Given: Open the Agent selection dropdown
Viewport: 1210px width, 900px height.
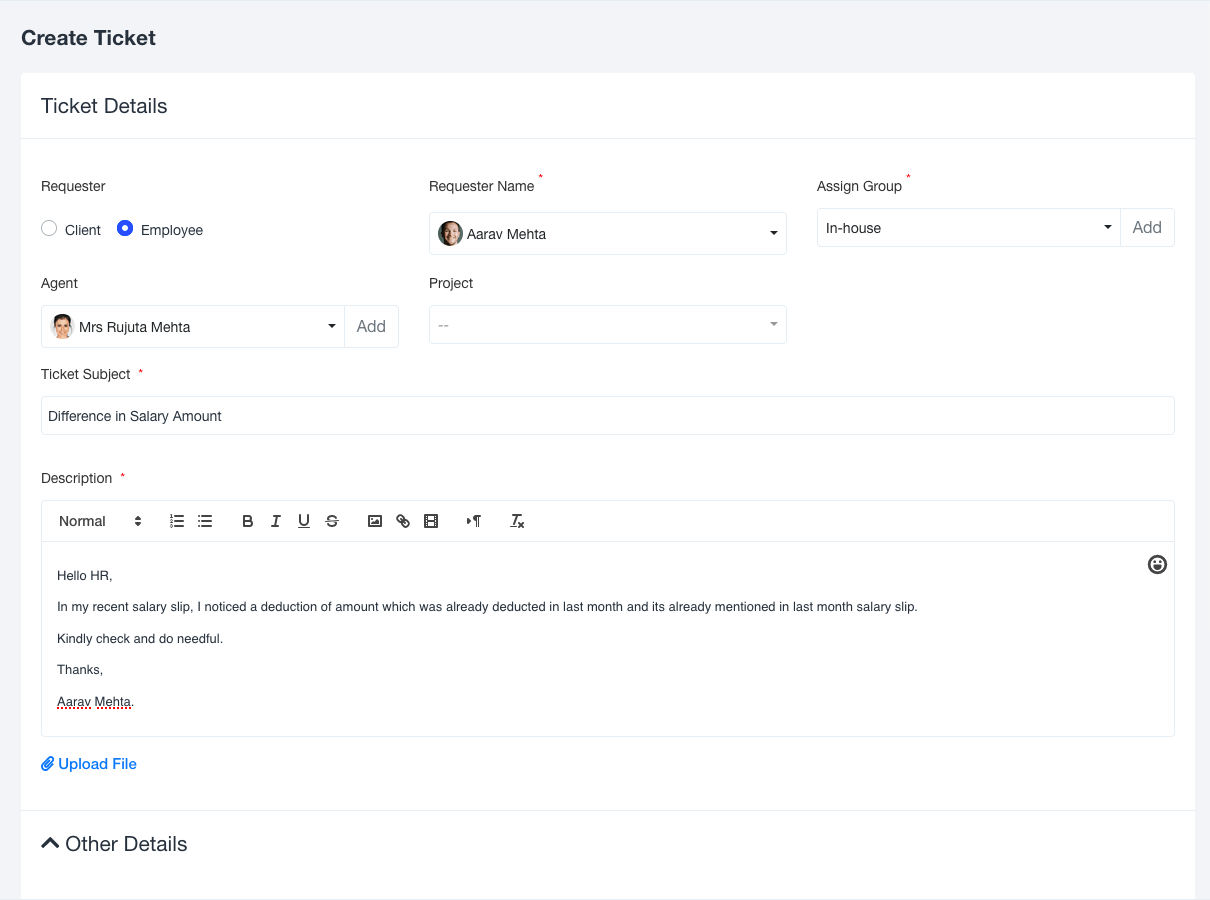Looking at the screenshot, I should tap(193, 327).
